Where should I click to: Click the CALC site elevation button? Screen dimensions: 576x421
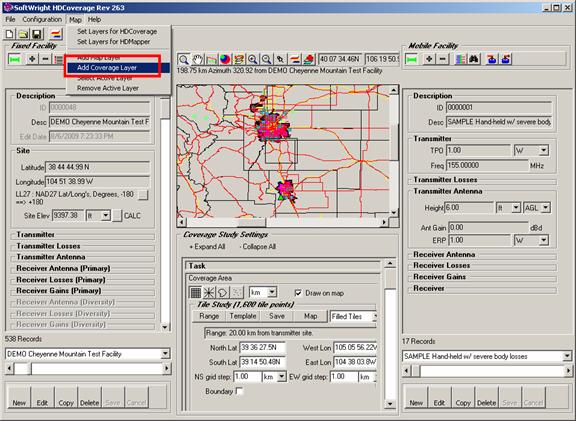click(117, 216)
